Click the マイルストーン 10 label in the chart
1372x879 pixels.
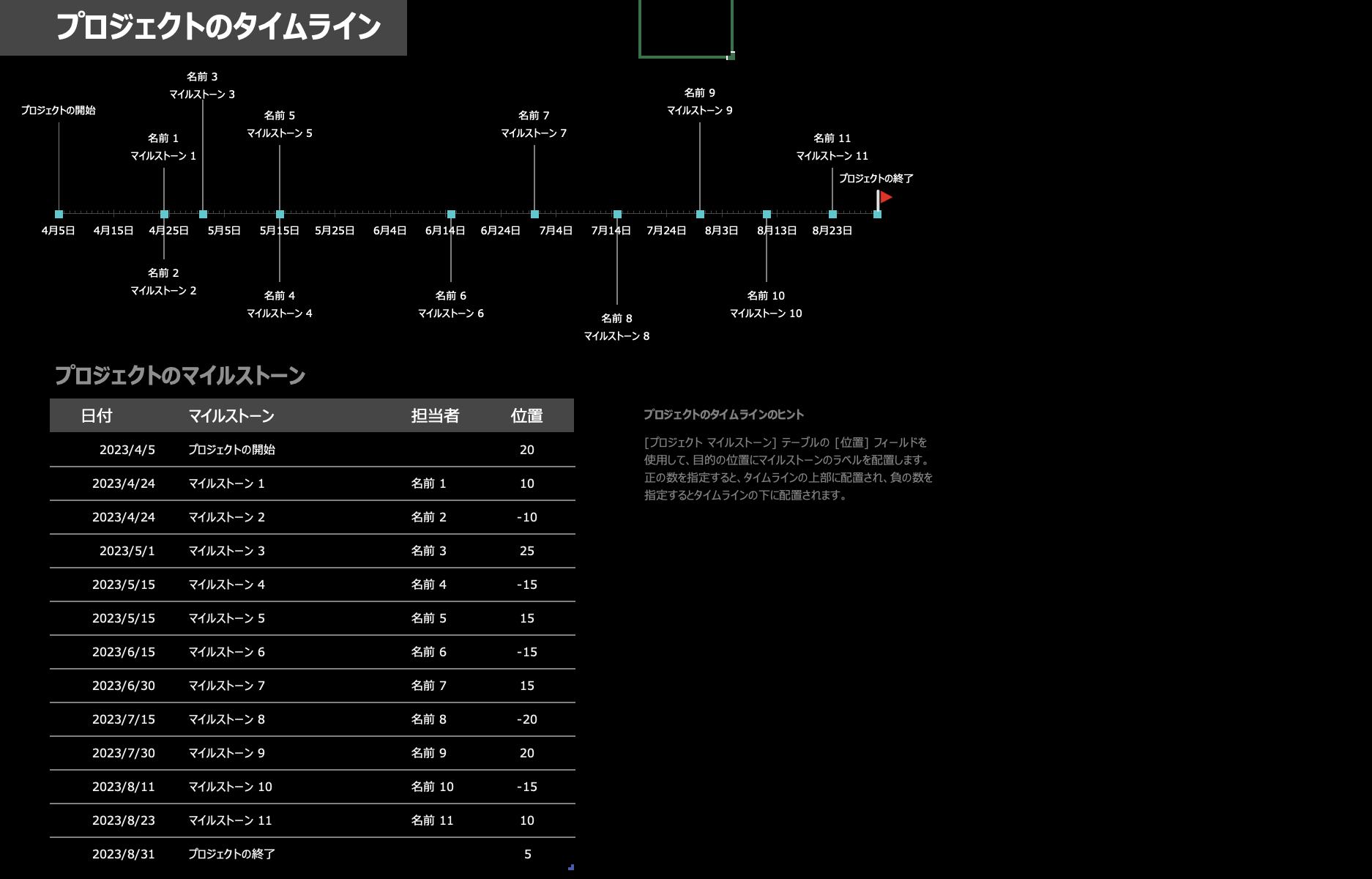[x=766, y=314]
